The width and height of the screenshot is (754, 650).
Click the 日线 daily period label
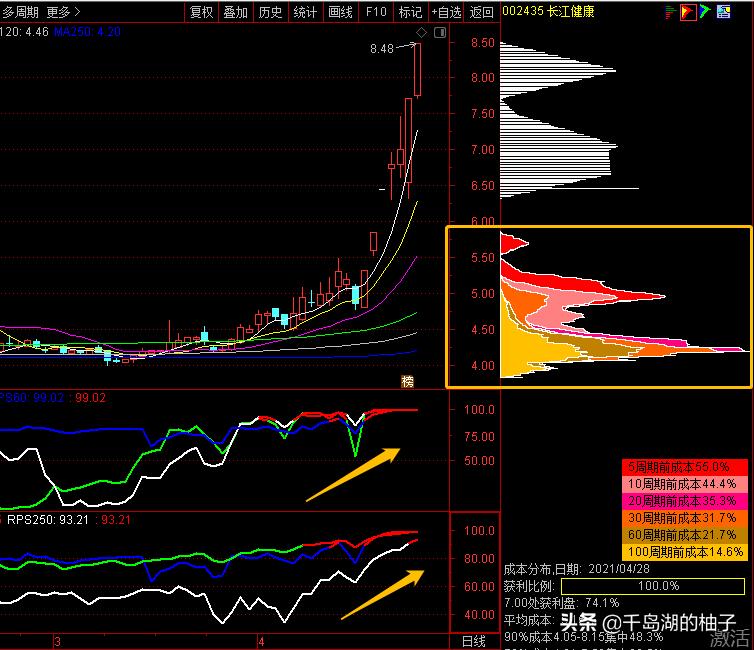(x=473, y=641)
